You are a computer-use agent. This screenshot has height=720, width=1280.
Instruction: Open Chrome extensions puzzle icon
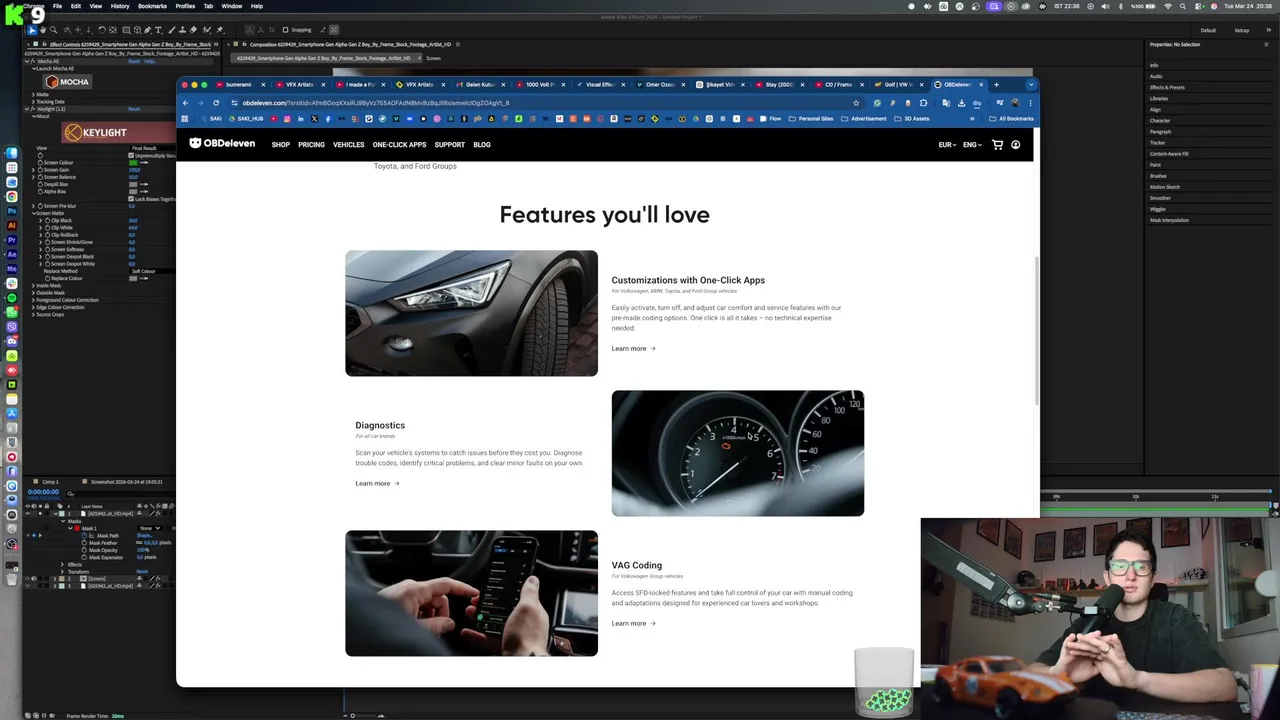coord(924,103)
